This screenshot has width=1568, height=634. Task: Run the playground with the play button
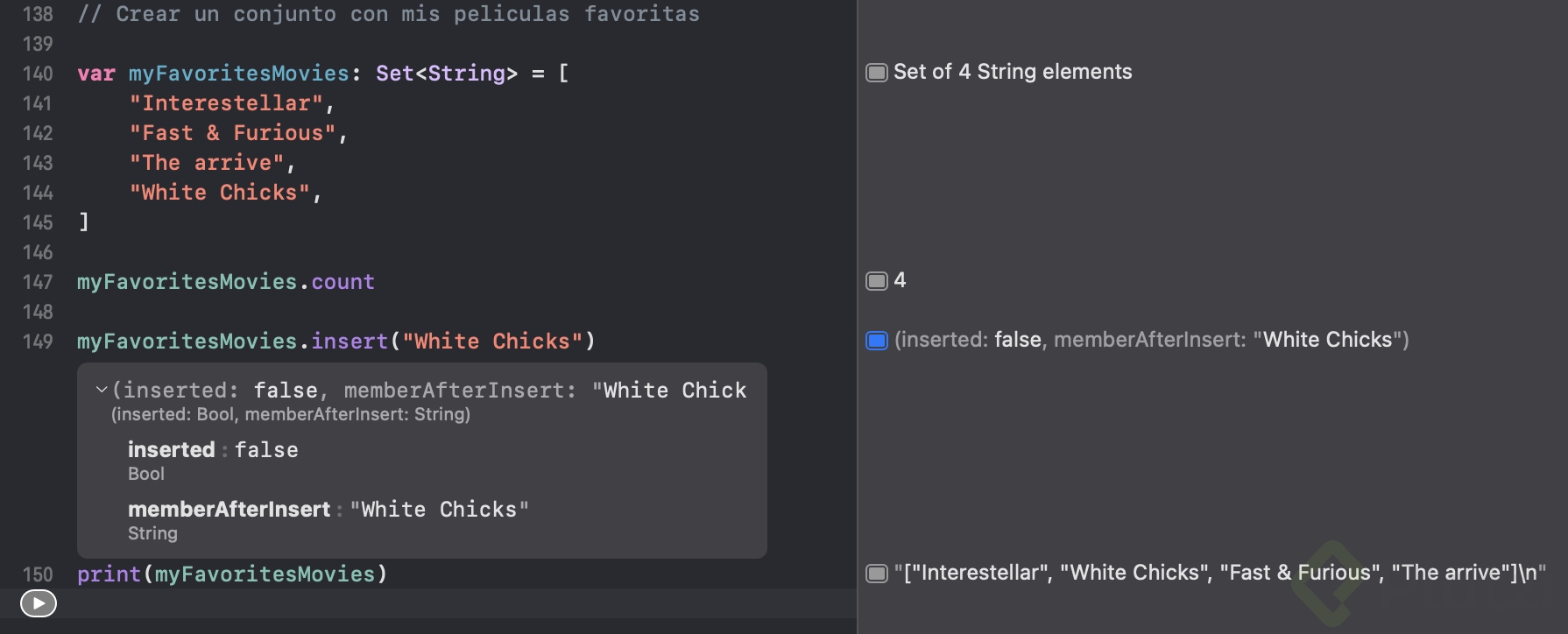point(39,603)
